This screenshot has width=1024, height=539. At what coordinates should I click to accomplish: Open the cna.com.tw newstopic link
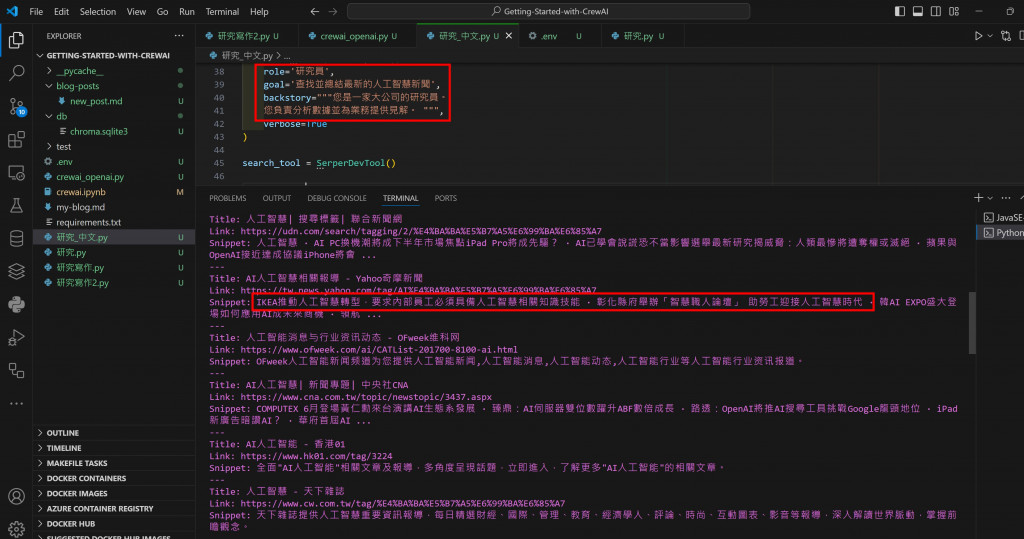[x=366, y=397]
